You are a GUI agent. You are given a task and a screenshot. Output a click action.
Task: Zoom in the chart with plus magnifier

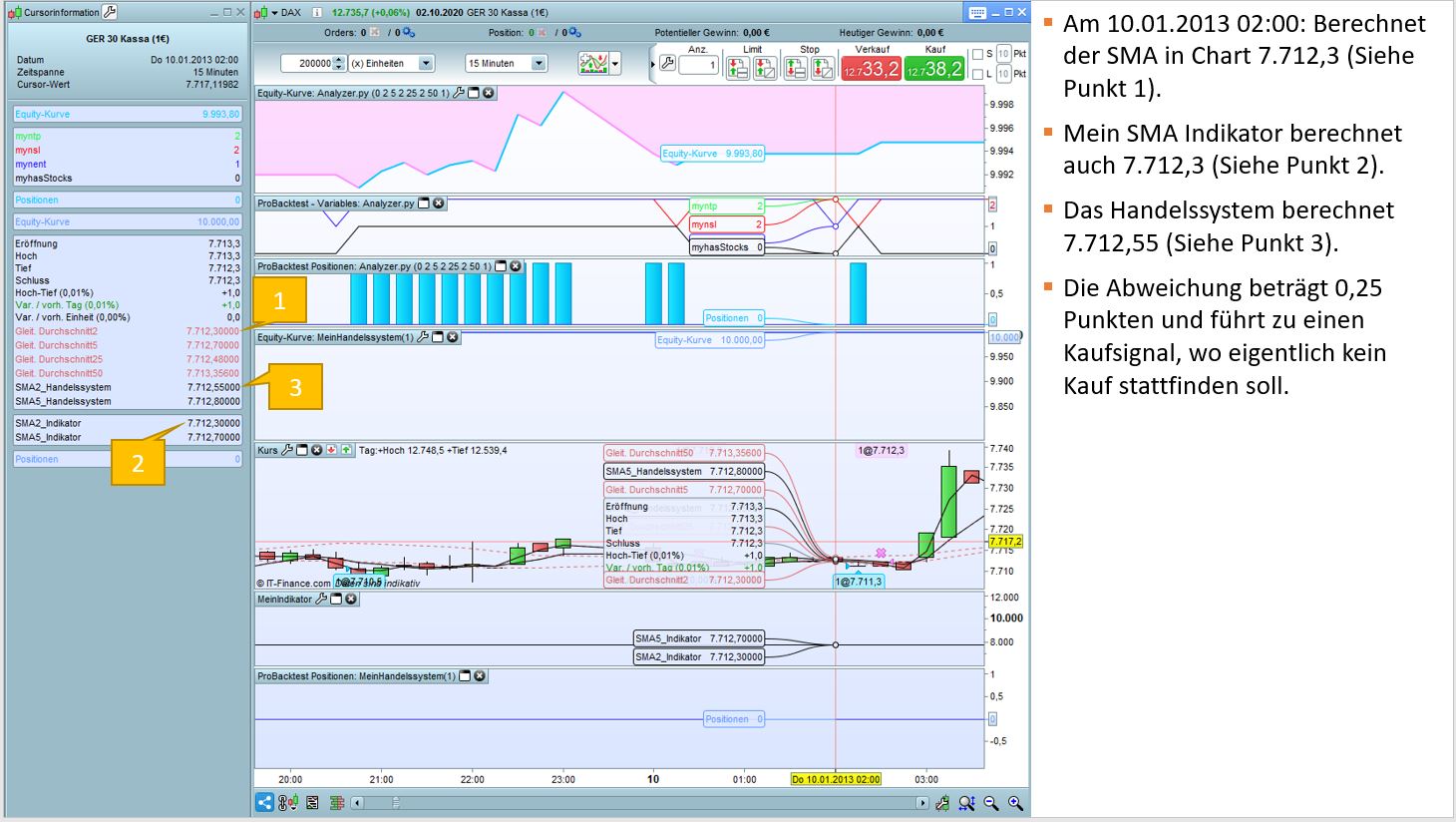(1015, 802)
